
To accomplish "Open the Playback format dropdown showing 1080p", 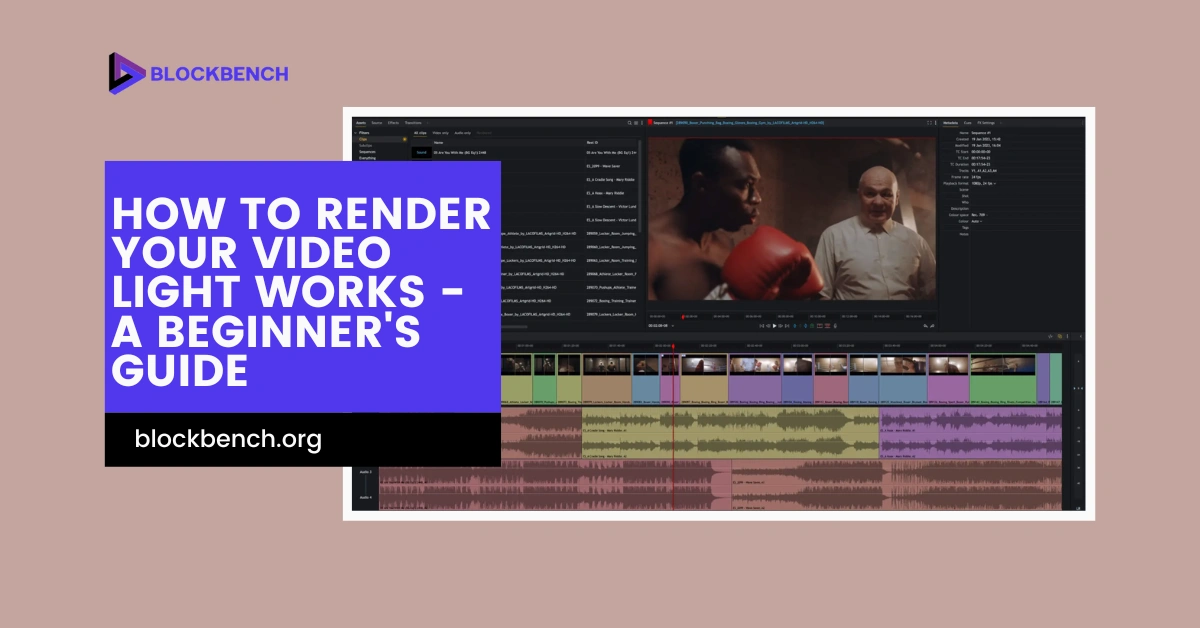I will 985,184.
